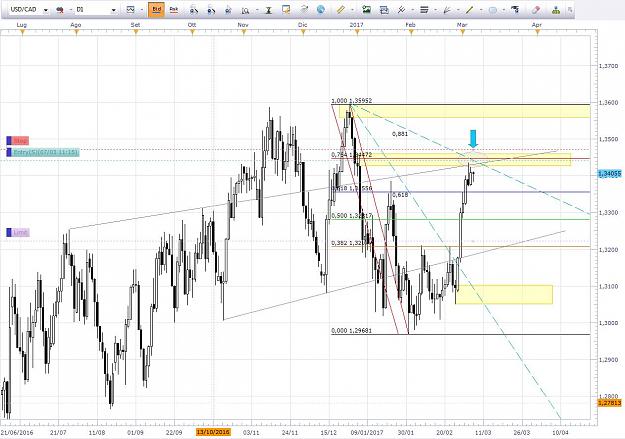Screen dimensions: 625x439
Task: Open the toolbar overflow arrow at far right
Action: [570, 10]
